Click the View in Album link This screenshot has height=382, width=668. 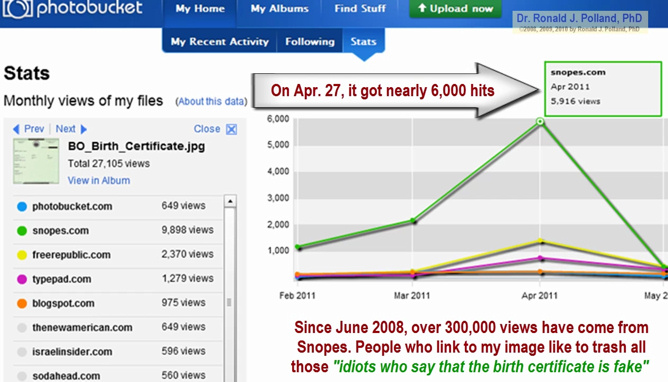pos(99,181)
